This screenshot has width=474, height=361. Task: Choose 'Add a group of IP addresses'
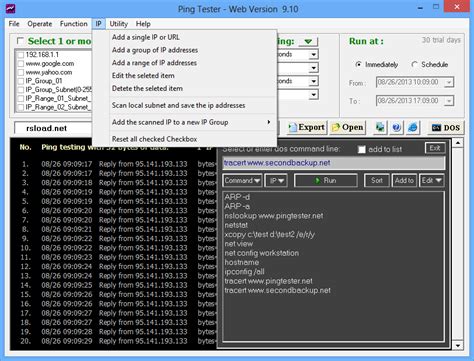(x=185, y=50)
